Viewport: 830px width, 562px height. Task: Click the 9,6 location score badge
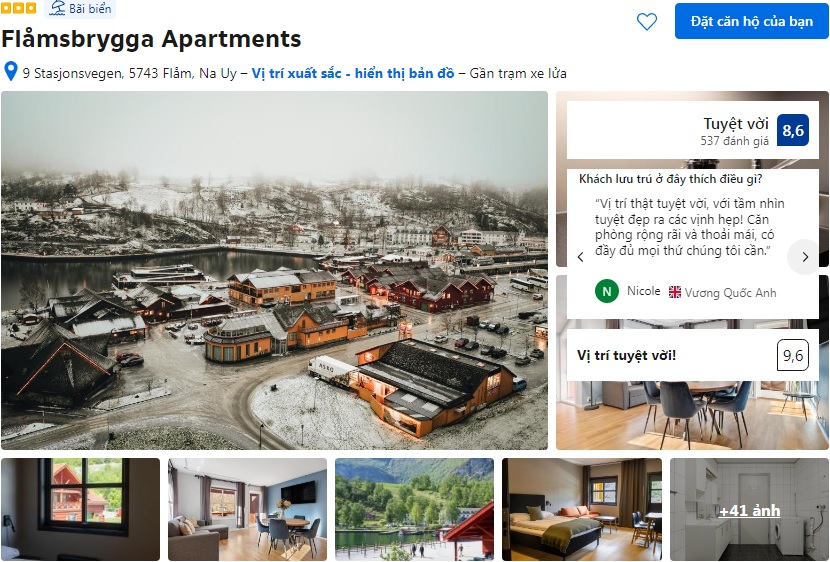[792, 355]
